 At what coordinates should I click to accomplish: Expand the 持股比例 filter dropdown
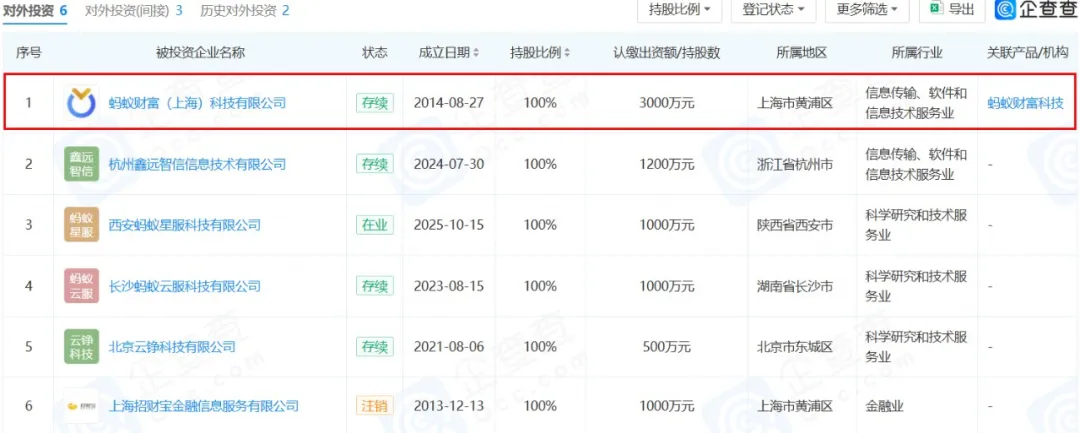point(680,10)
